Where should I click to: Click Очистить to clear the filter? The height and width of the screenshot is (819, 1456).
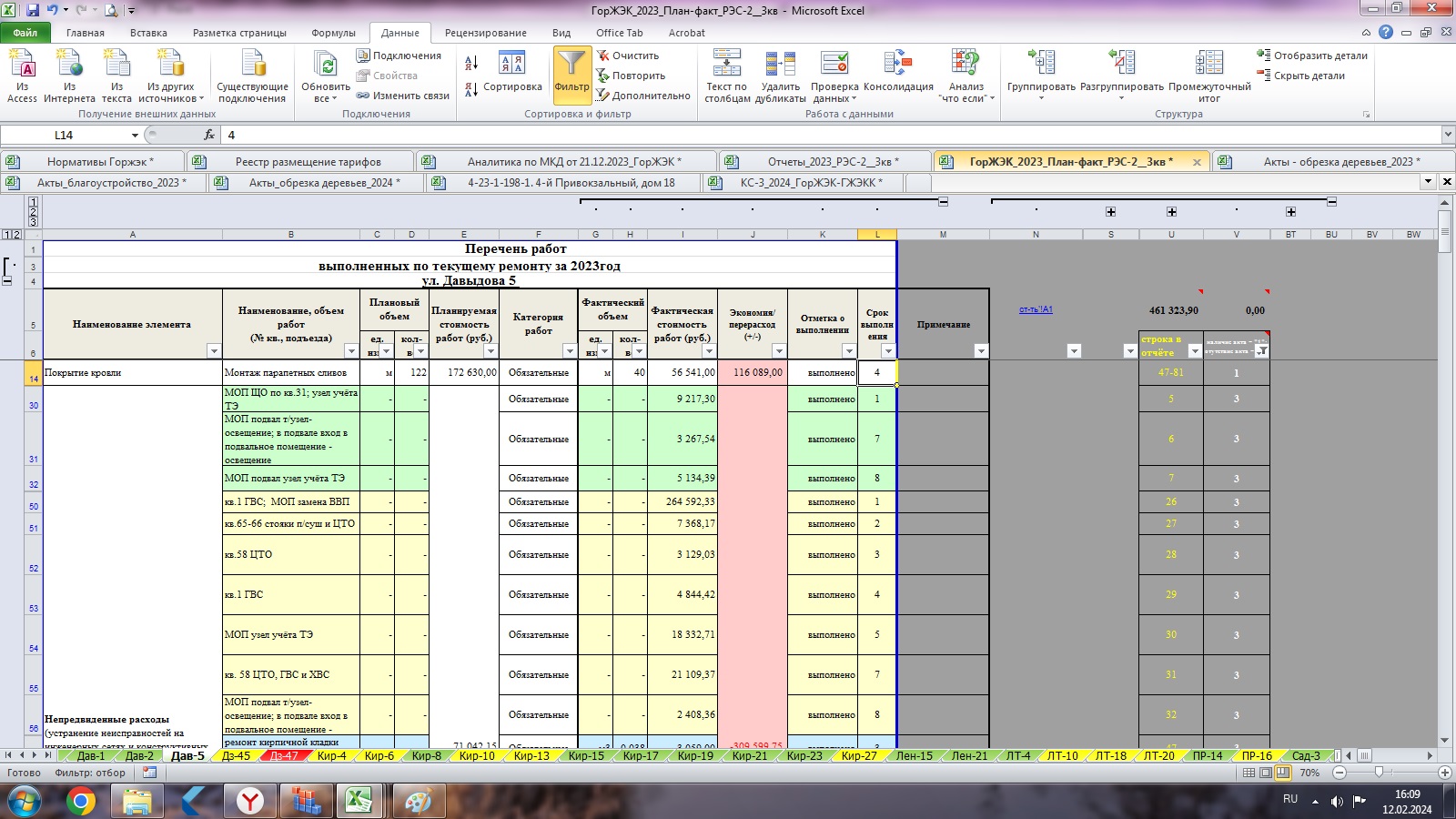point(628,56)
